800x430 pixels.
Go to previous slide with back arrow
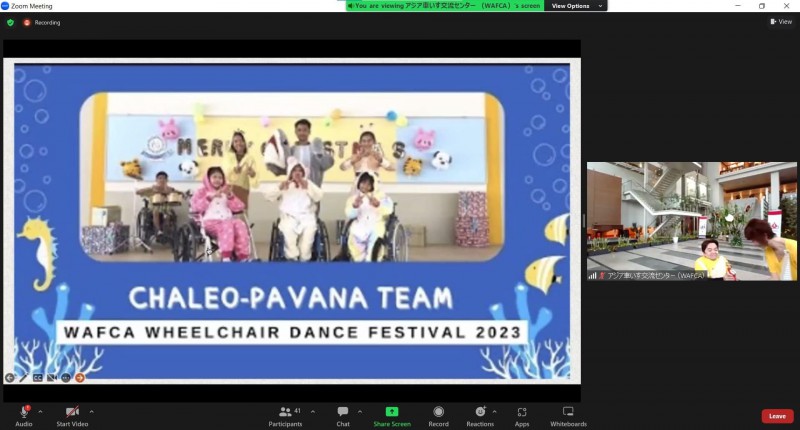pyautogui.click(x=10, y=377)
